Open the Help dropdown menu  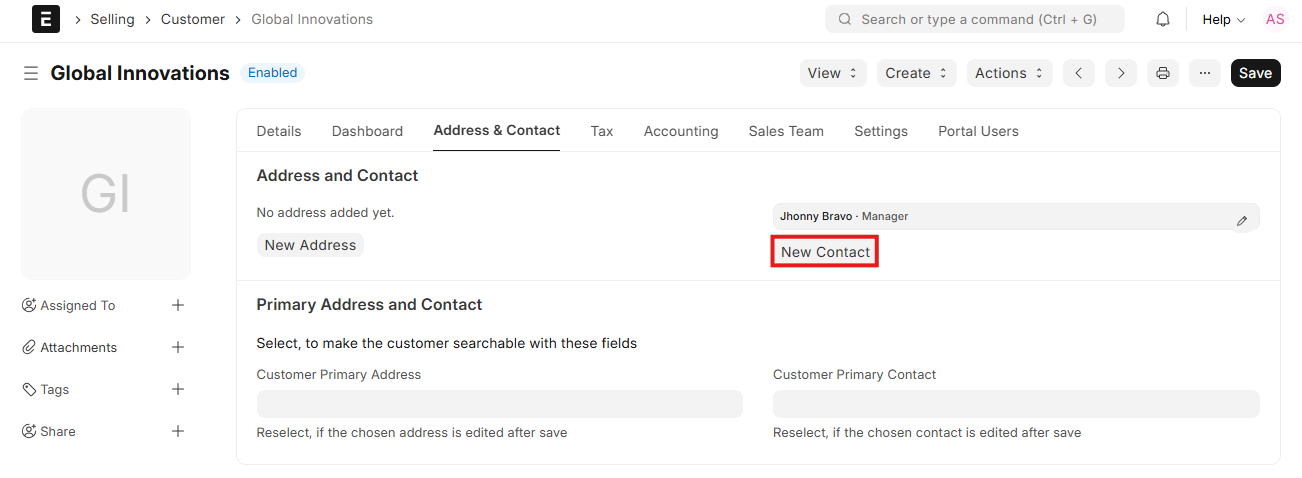click(x=1223, y=19)
